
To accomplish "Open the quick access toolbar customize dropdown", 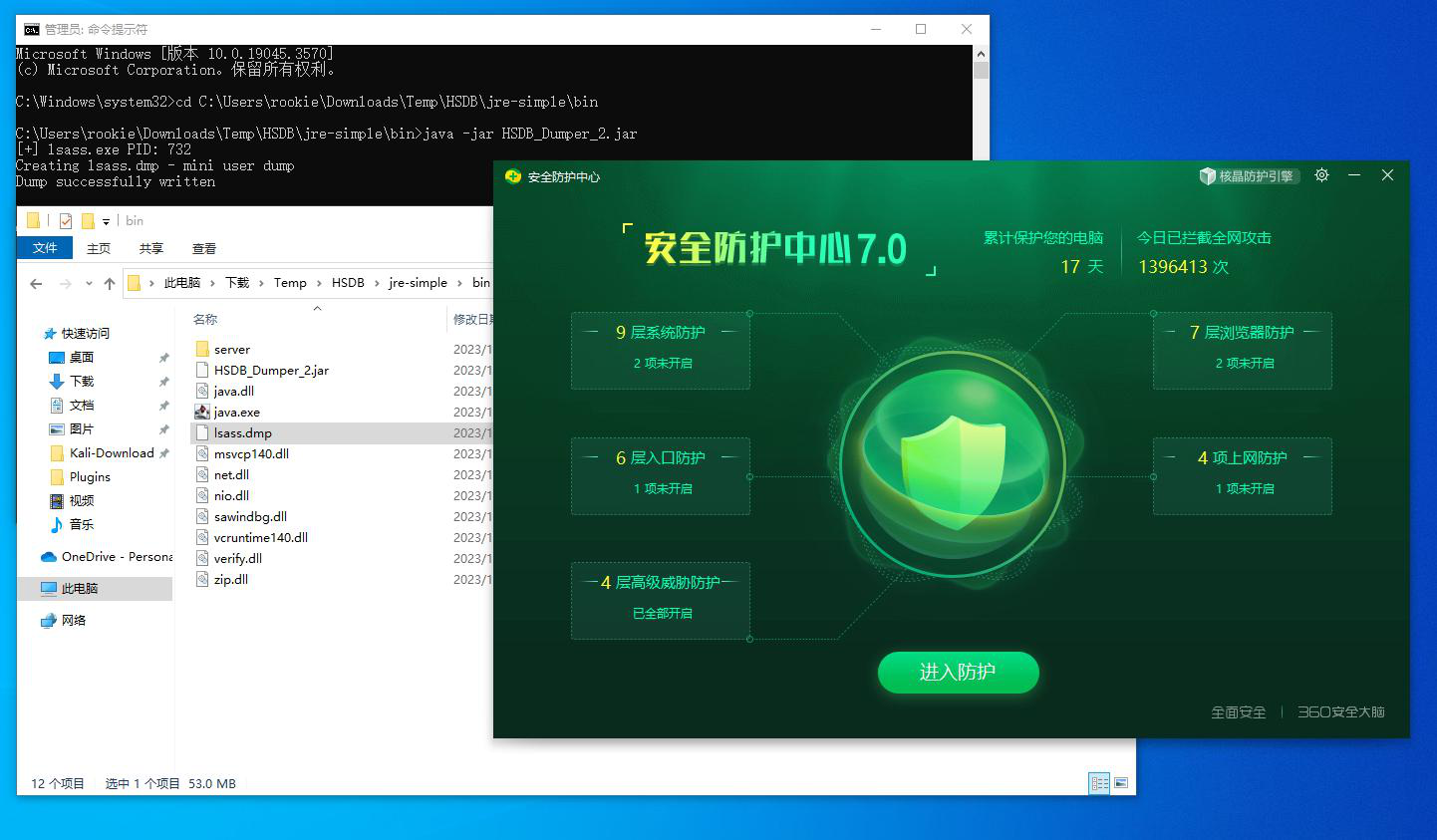I will click(106, 221).
